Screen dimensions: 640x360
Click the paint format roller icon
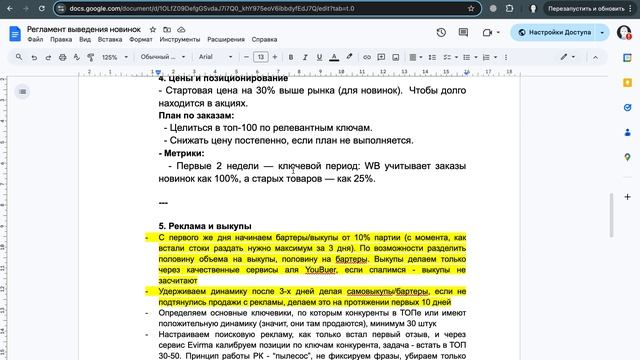[x=91, y=57]
